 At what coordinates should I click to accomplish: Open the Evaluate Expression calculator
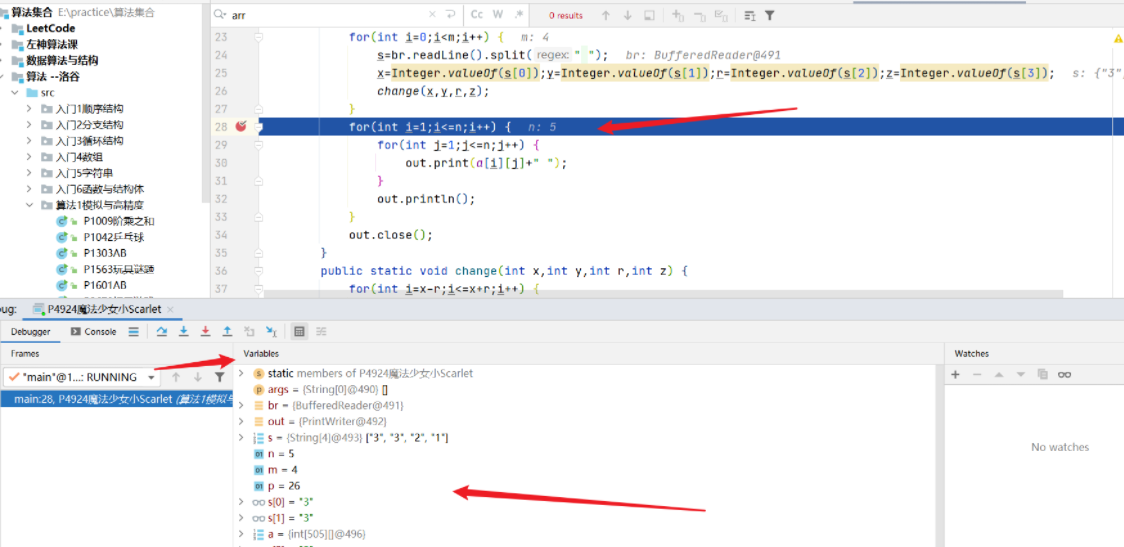click(300, 331)
